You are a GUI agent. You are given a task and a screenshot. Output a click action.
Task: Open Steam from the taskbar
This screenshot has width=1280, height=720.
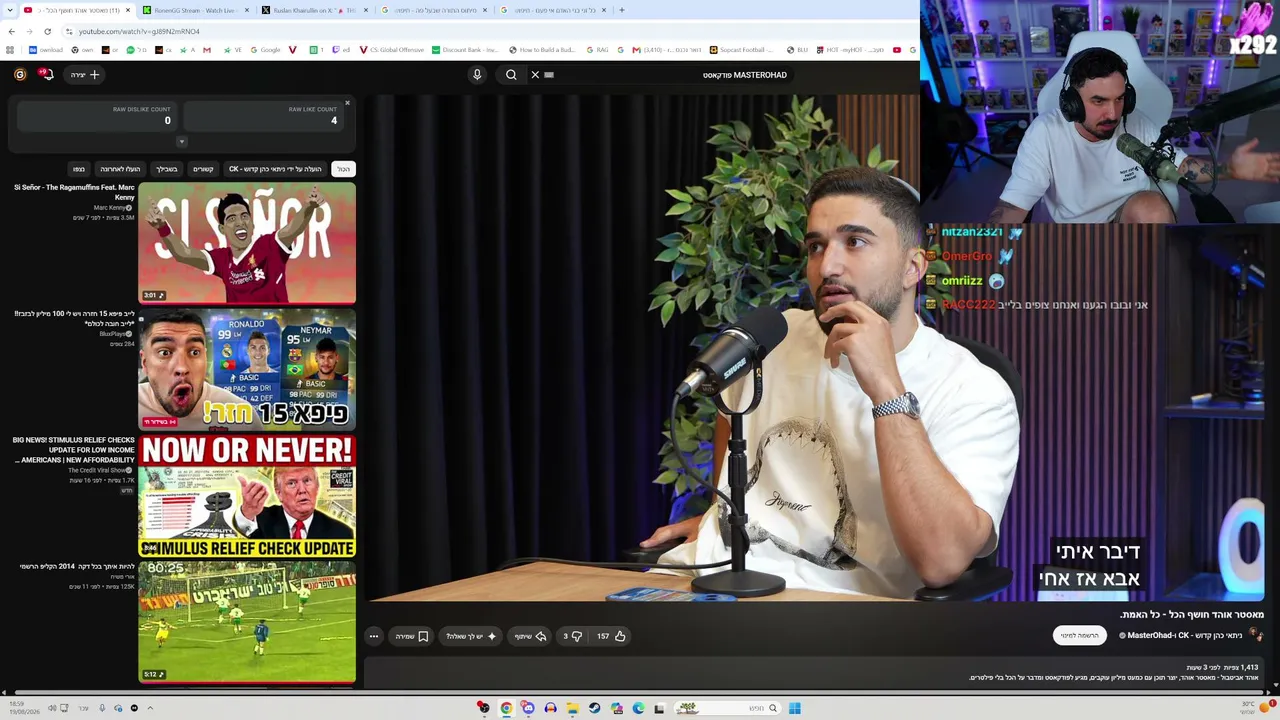coord(594,708)
